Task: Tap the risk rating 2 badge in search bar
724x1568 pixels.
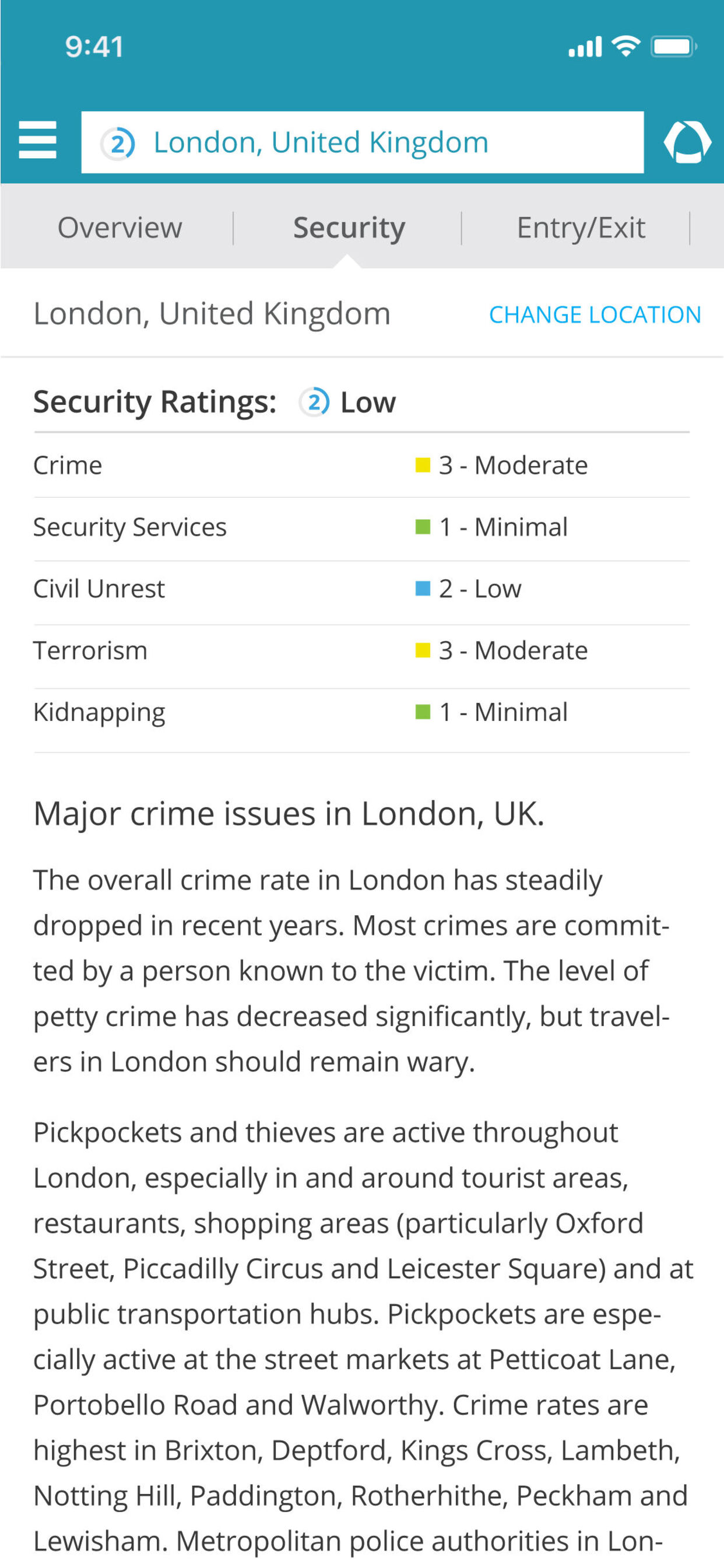Action: pos(118,143)
